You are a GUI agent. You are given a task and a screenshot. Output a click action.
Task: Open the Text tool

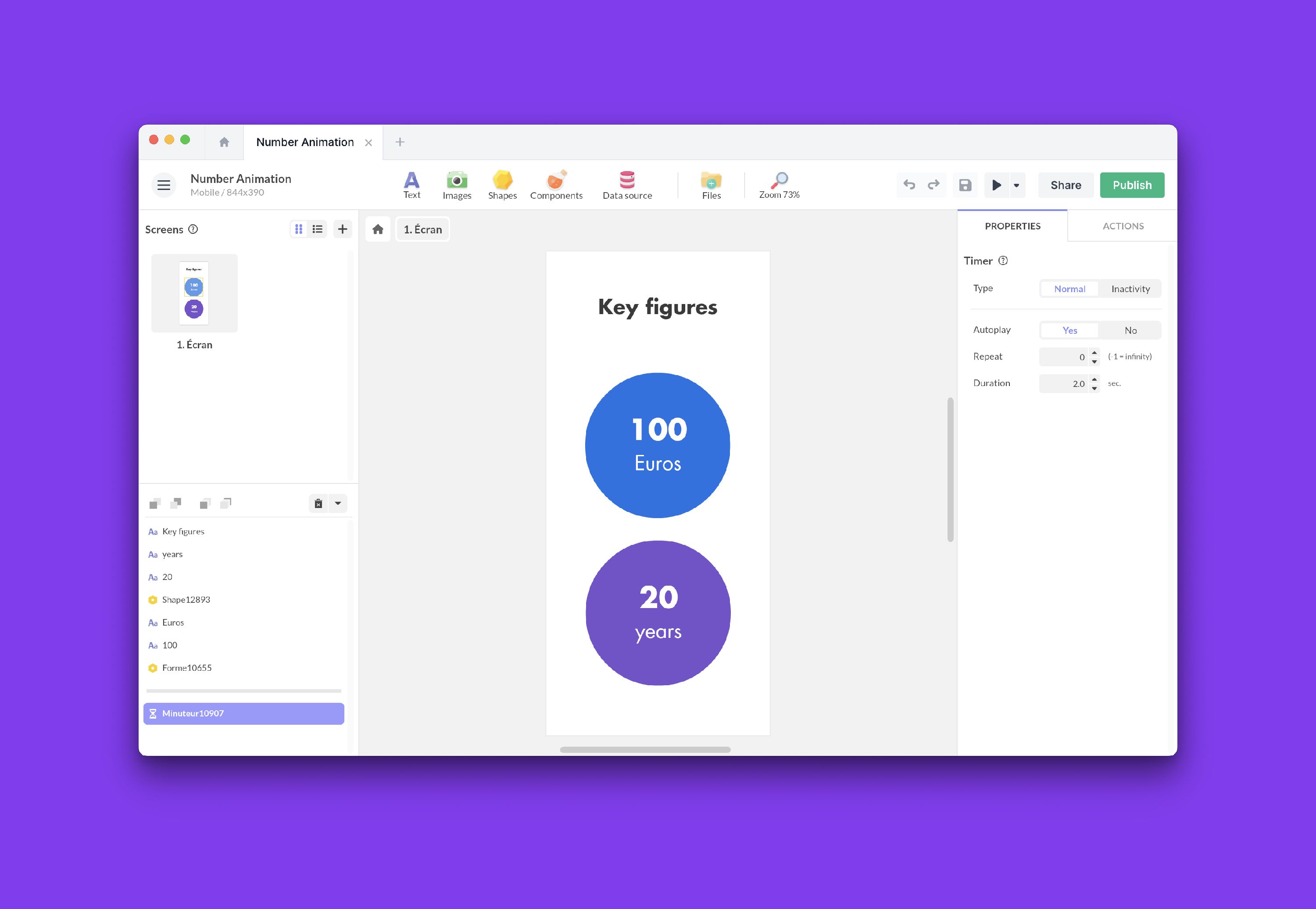click(411, 185)
